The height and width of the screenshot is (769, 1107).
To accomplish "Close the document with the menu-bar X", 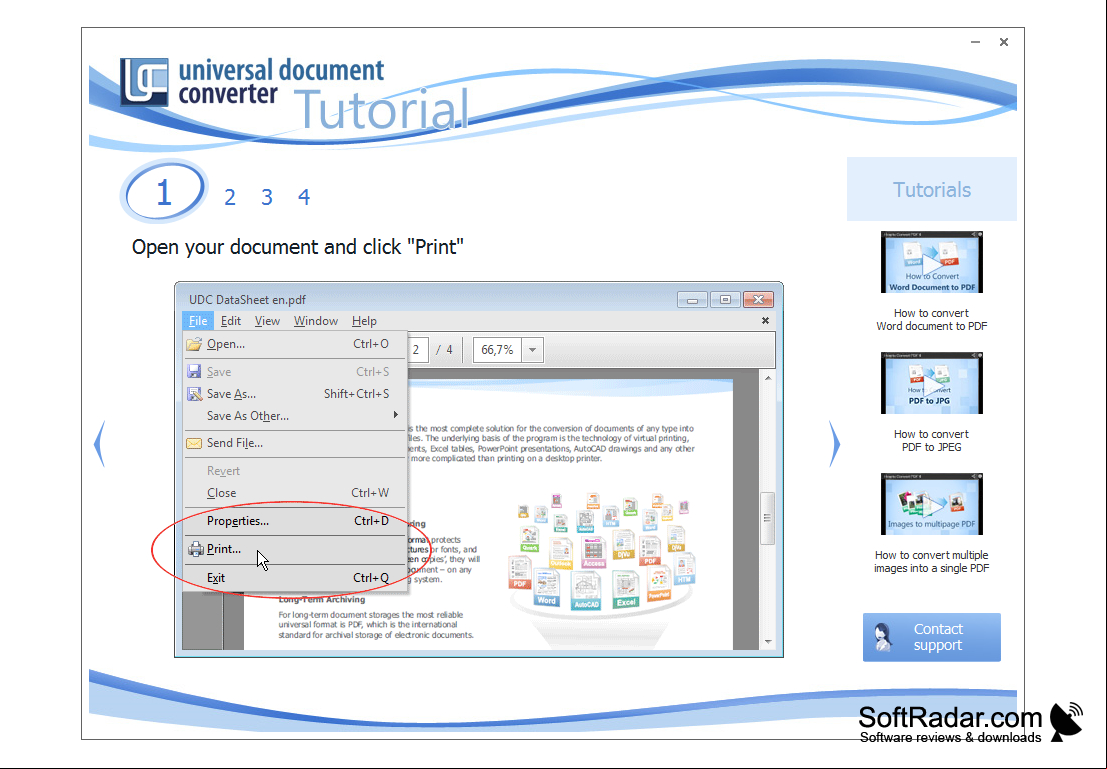I will tap(765, 321).
